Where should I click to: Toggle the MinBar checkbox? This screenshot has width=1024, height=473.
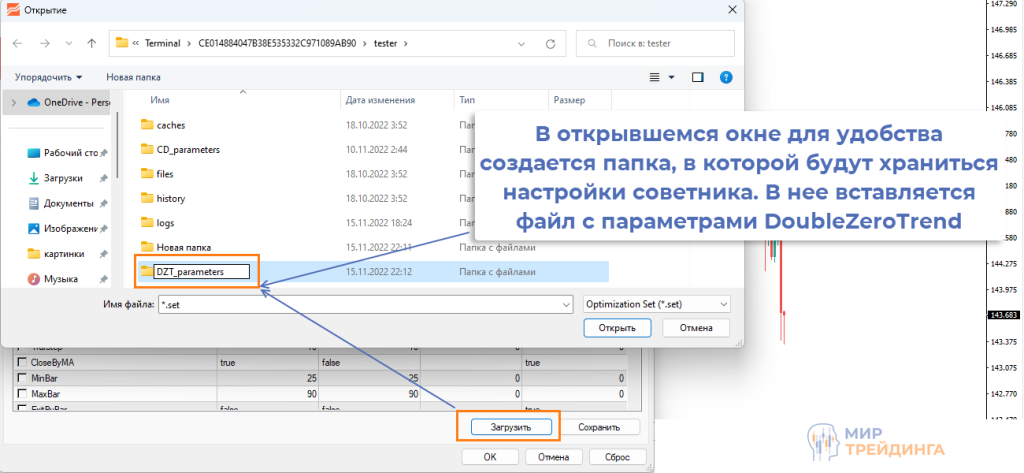(22, 378)
